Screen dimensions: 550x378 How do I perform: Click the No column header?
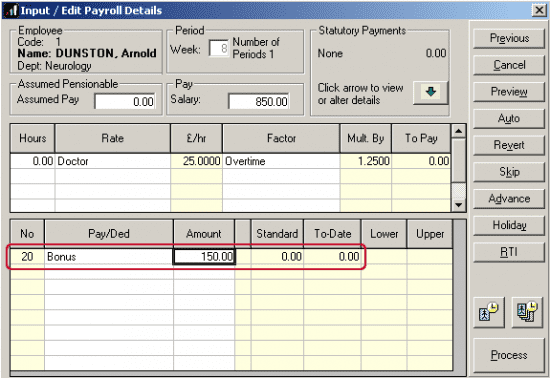click(x=27, y=234)
